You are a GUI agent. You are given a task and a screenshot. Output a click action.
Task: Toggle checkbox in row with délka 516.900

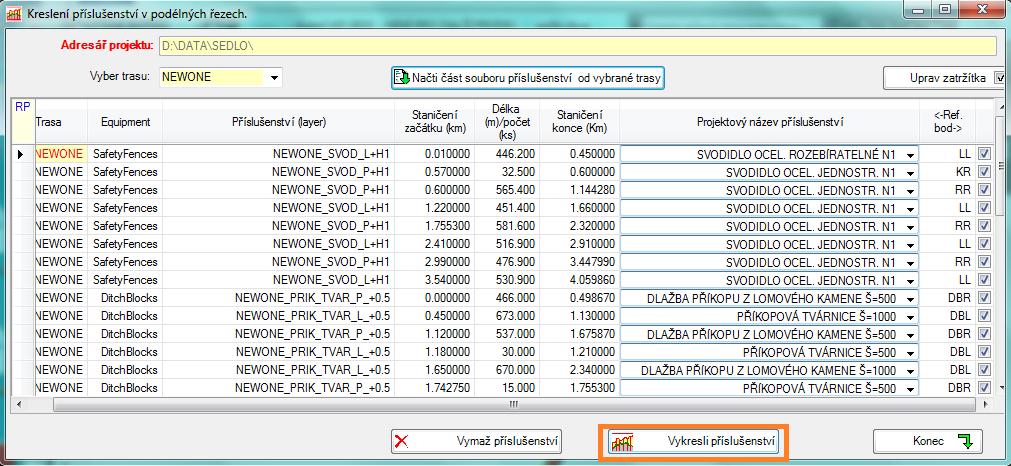click(984, 244)
